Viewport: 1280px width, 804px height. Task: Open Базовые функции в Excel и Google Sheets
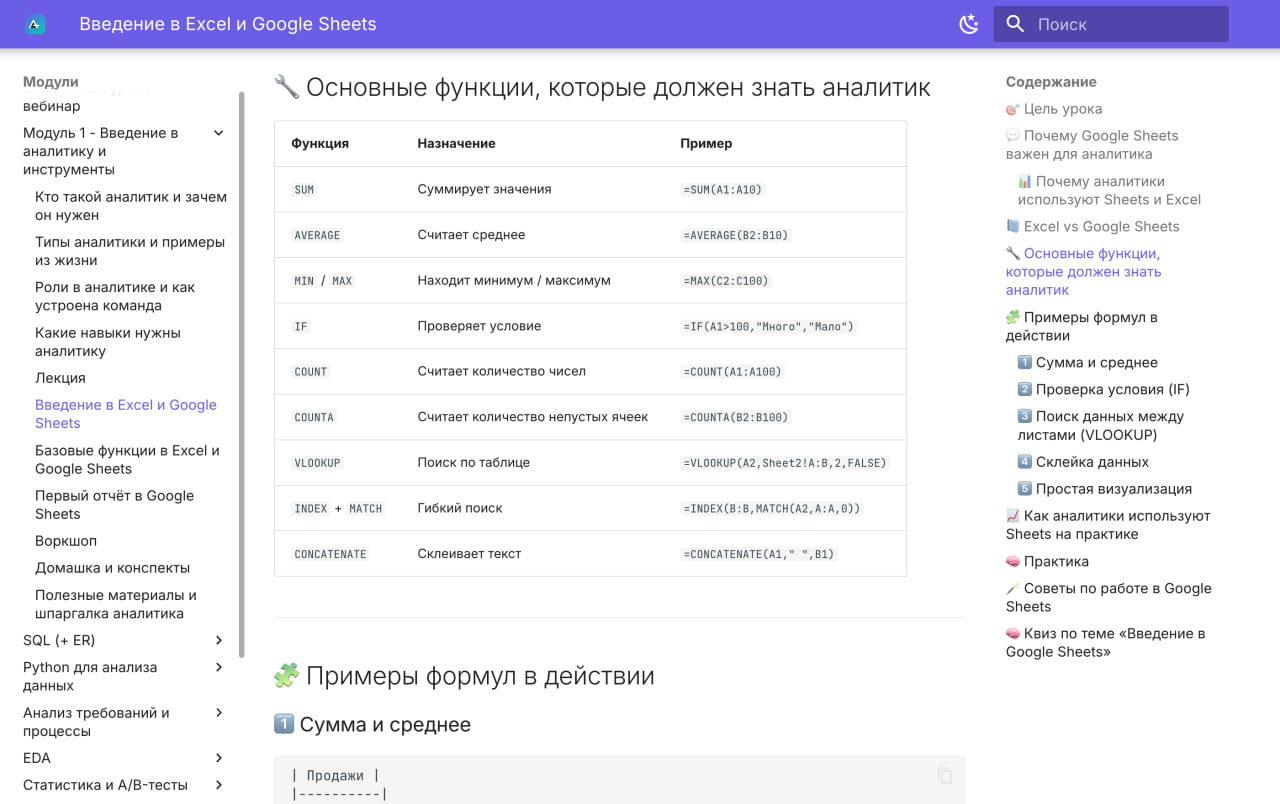click(127, 459)
